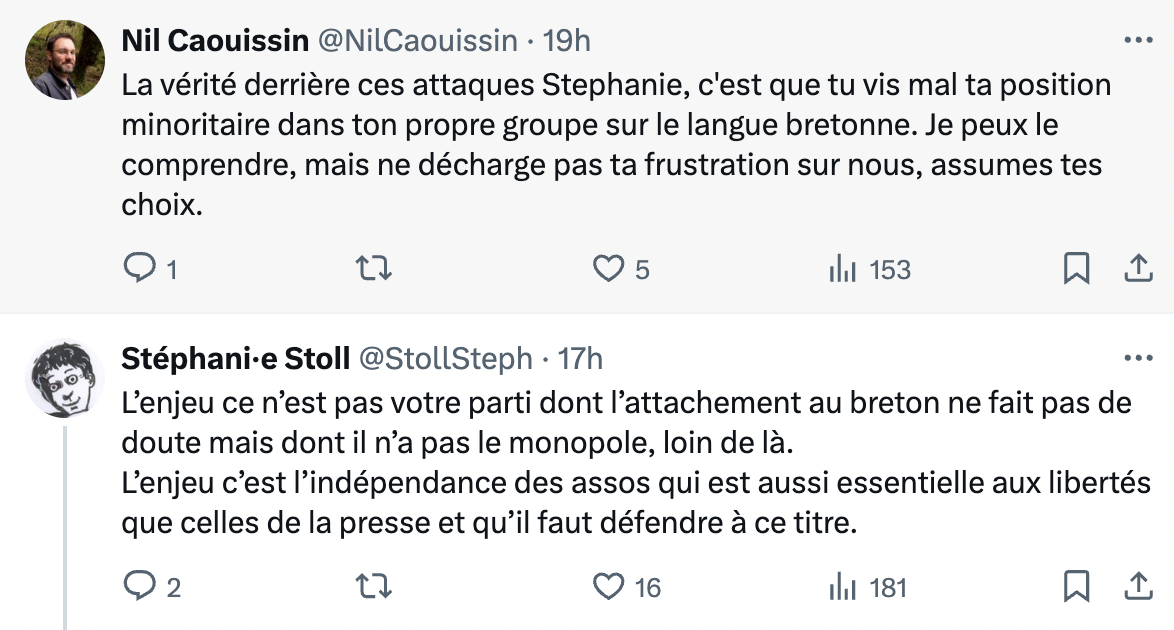Open the Nil Caouissin display name link
1174x630 pixels.
[x=214, y=41]
